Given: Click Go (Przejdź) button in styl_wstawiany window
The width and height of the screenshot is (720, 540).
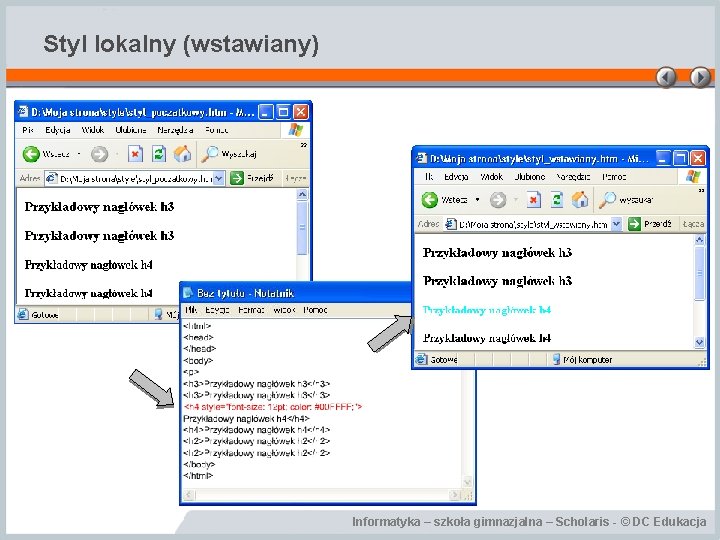Looking at the screenshot, I should click(x=650, y=224).
